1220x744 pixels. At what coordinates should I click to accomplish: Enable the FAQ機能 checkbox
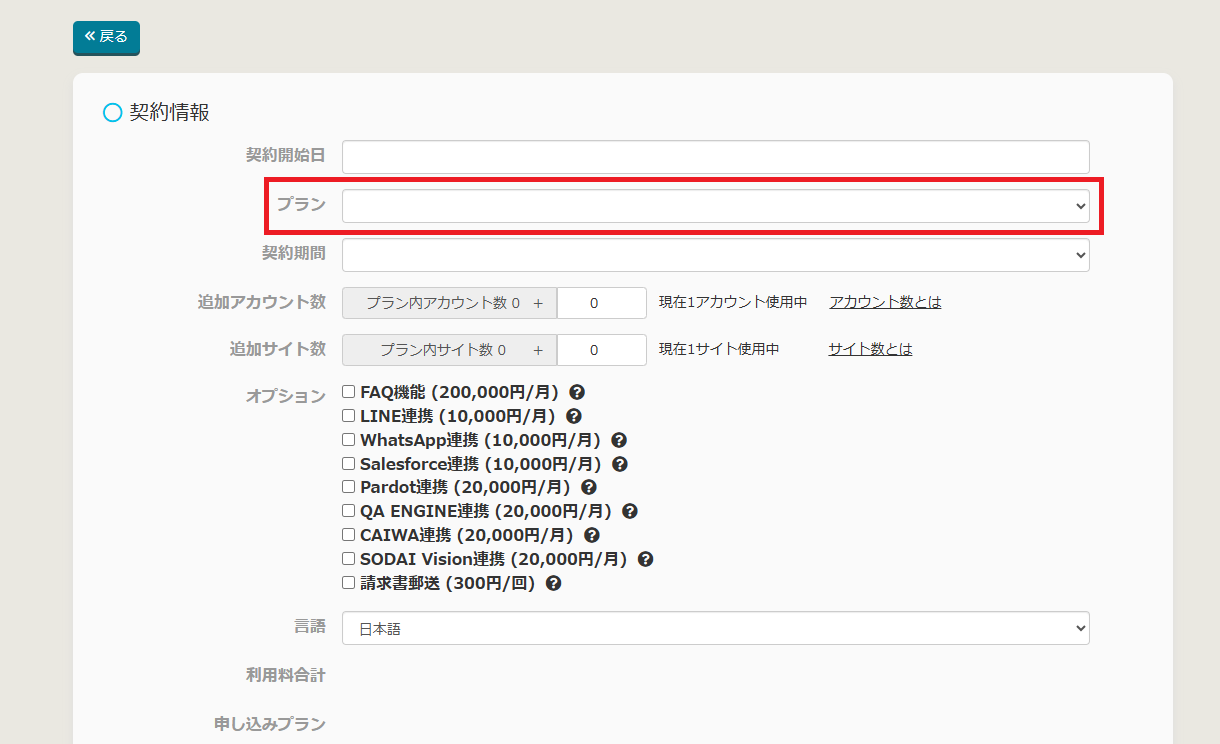click(349, 392)
